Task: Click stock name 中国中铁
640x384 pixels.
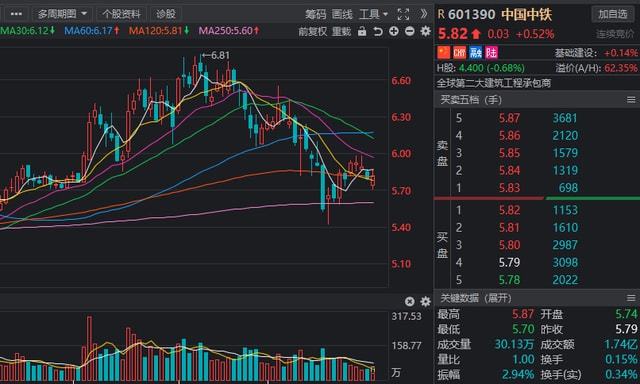Action: 526,14
